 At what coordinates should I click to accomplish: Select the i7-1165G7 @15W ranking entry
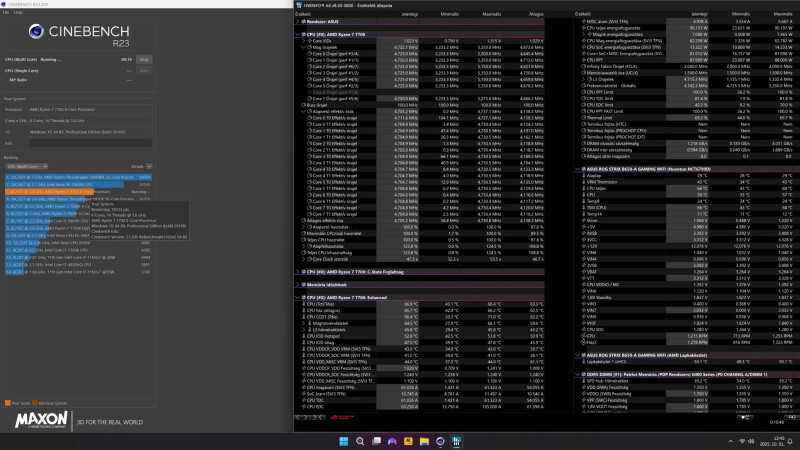coord(78,272)
